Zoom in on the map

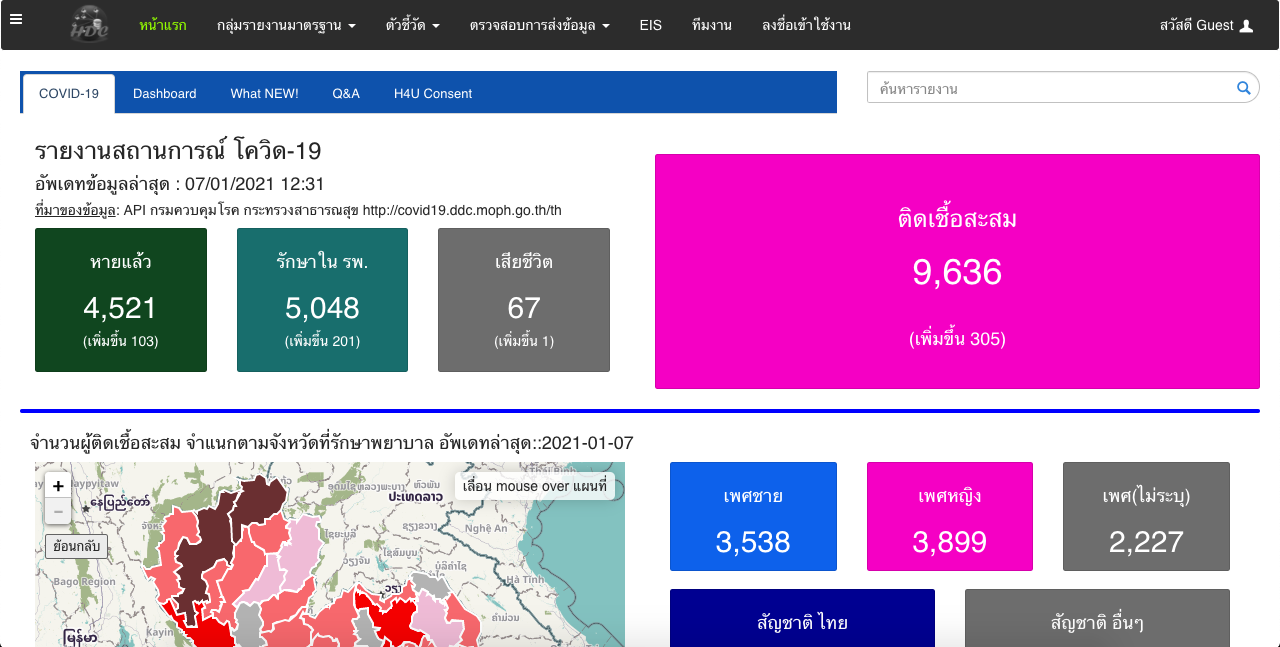tap(58, 486)
